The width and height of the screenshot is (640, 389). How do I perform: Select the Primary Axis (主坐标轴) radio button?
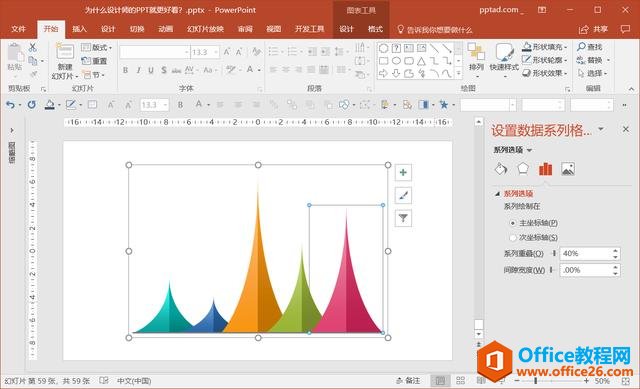[513, 223]
